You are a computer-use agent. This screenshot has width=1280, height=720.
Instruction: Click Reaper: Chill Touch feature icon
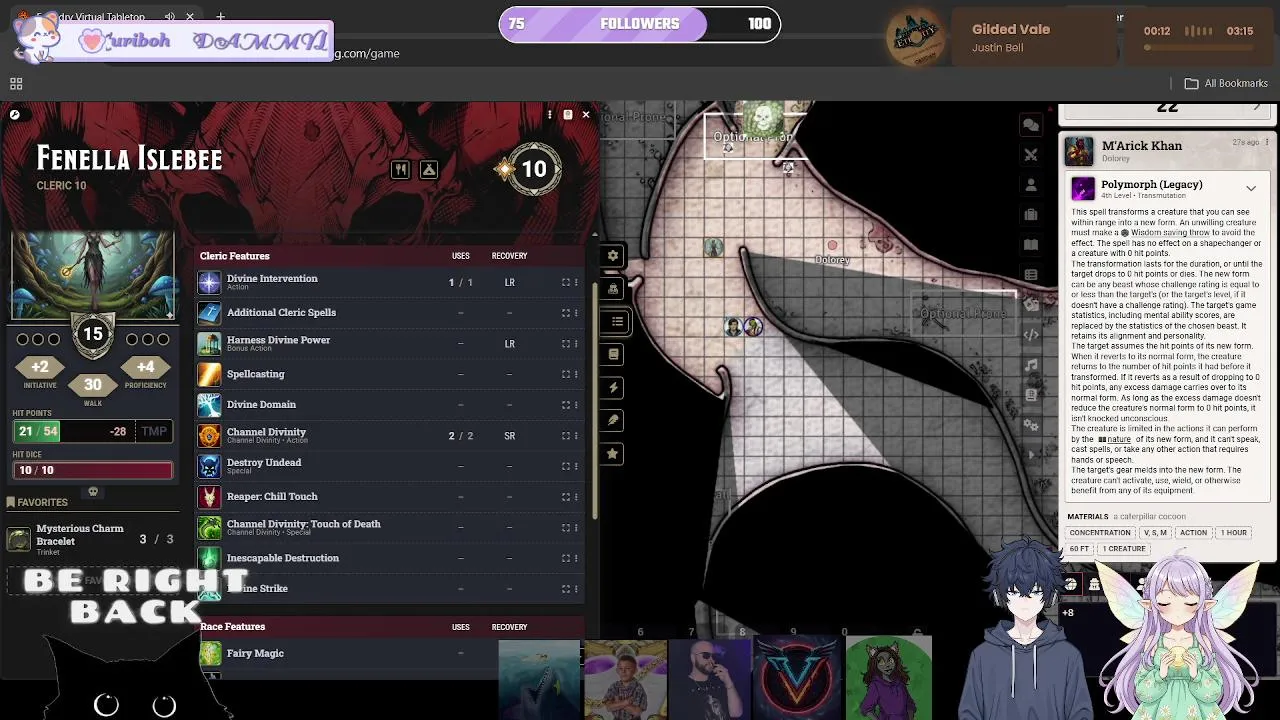(209, 497)
